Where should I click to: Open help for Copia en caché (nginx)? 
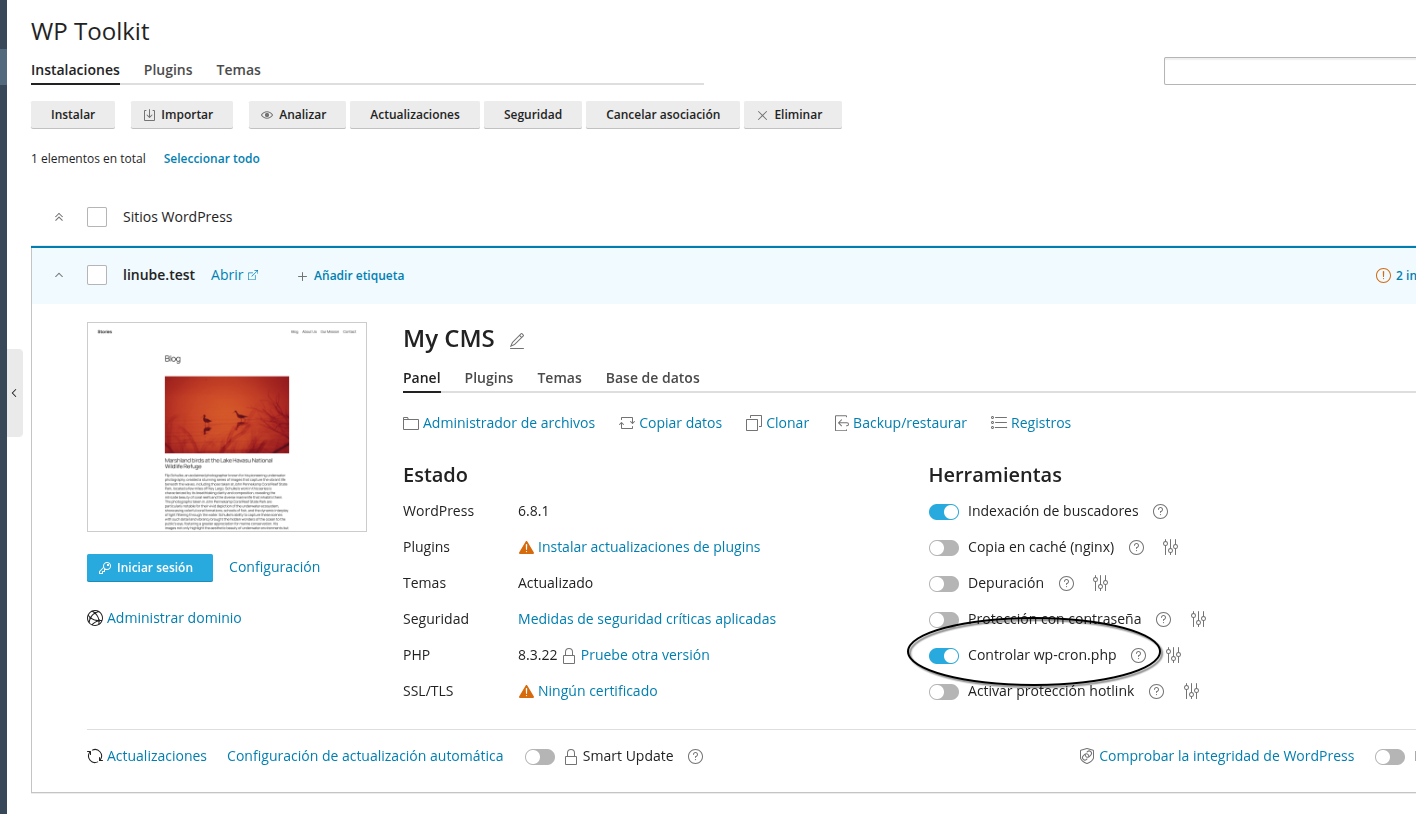[x=1136, y=547]
